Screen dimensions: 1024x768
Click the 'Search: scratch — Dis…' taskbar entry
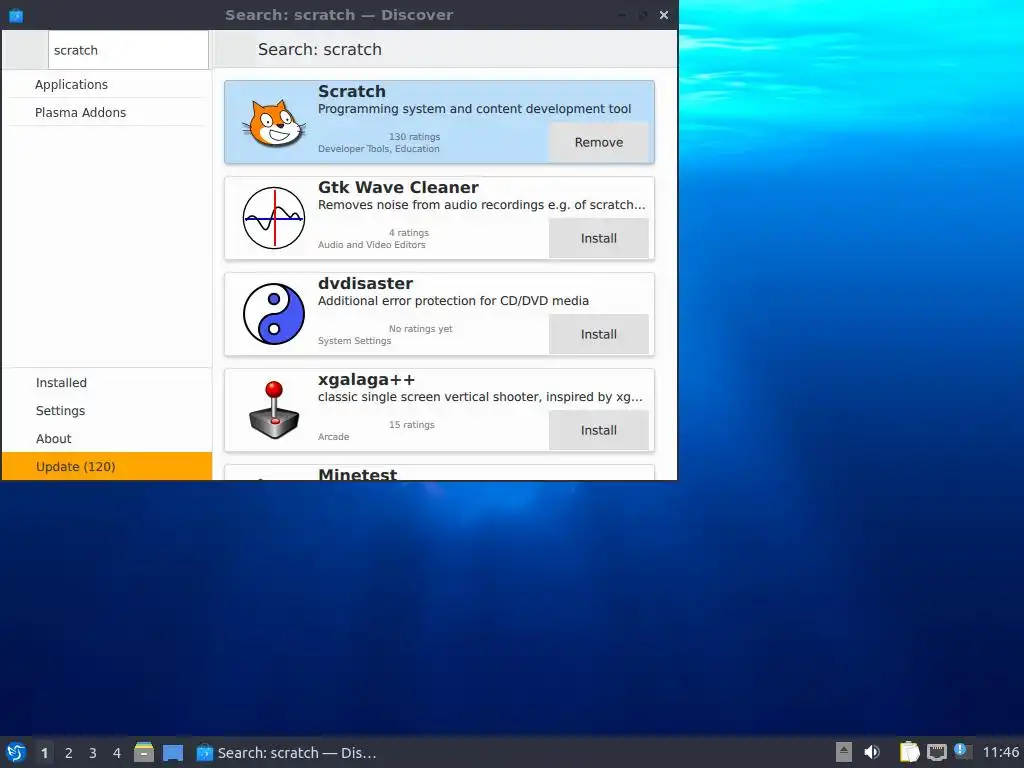pyautogui.click(x=287, y=753)
